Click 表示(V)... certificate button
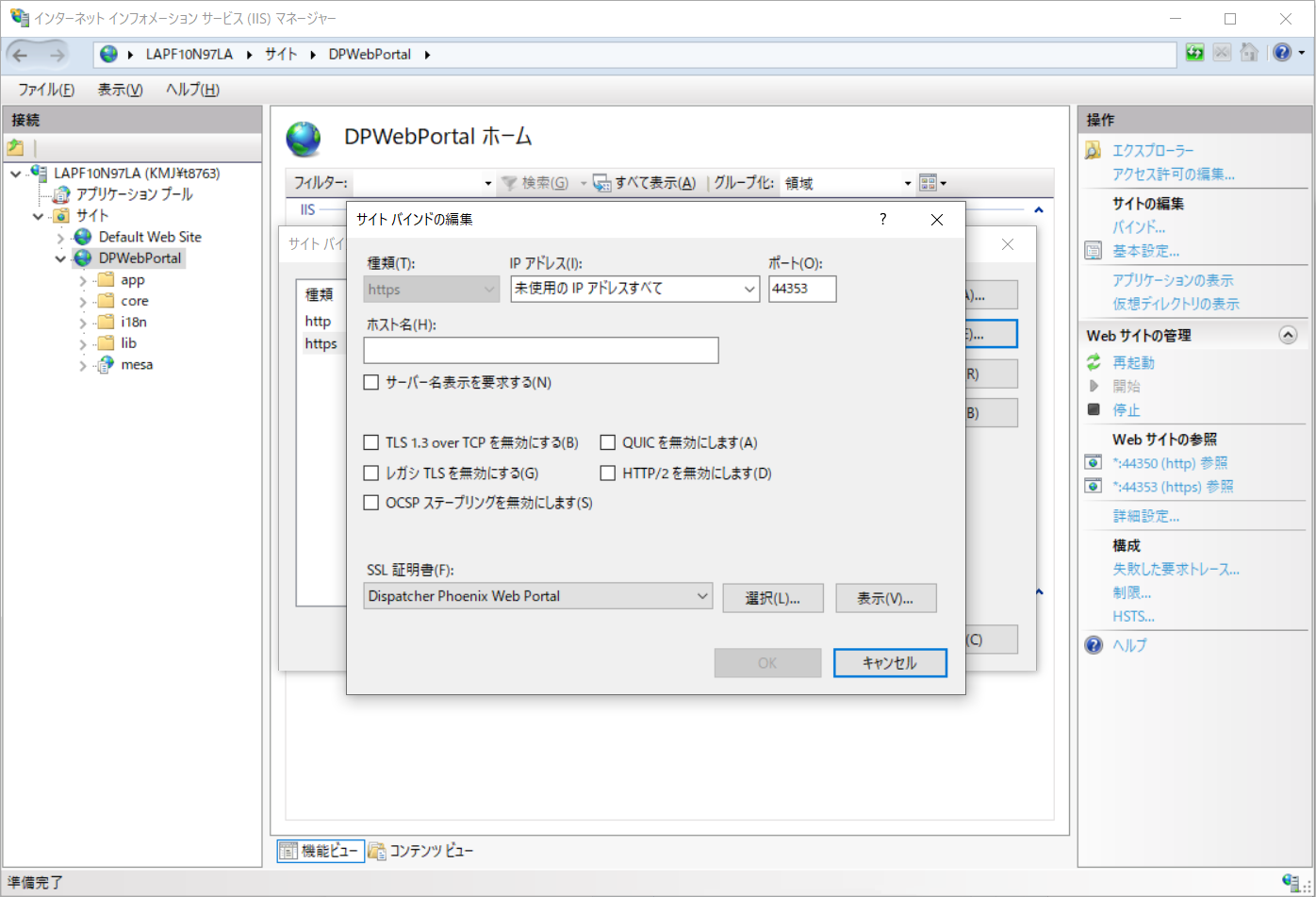This screenshot has height=897, width=1316. coord(886,598)
